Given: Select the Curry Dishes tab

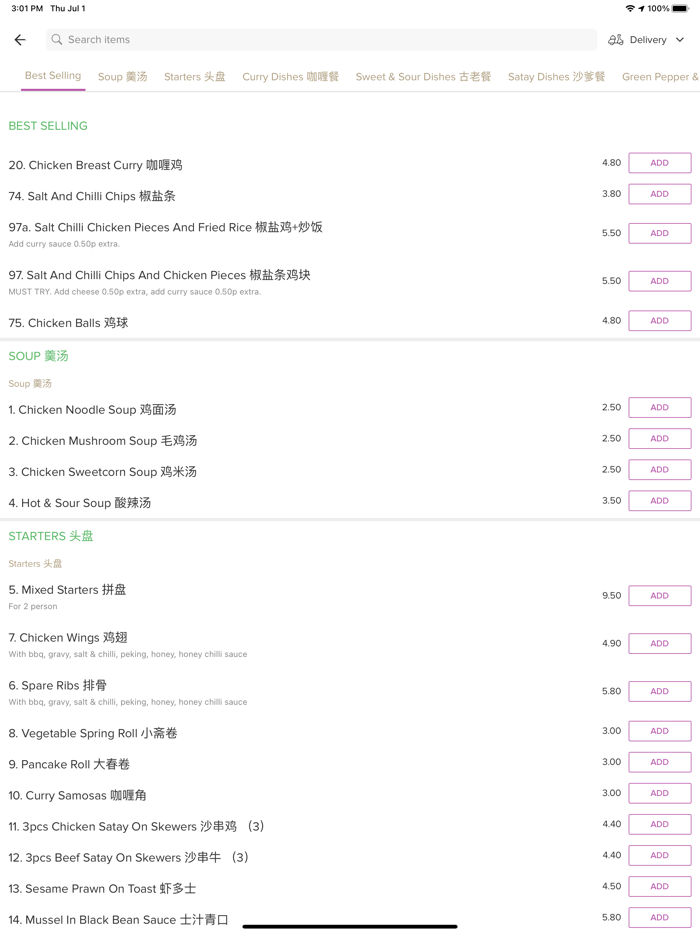Looking at the screenshot, I should [290, 77].
